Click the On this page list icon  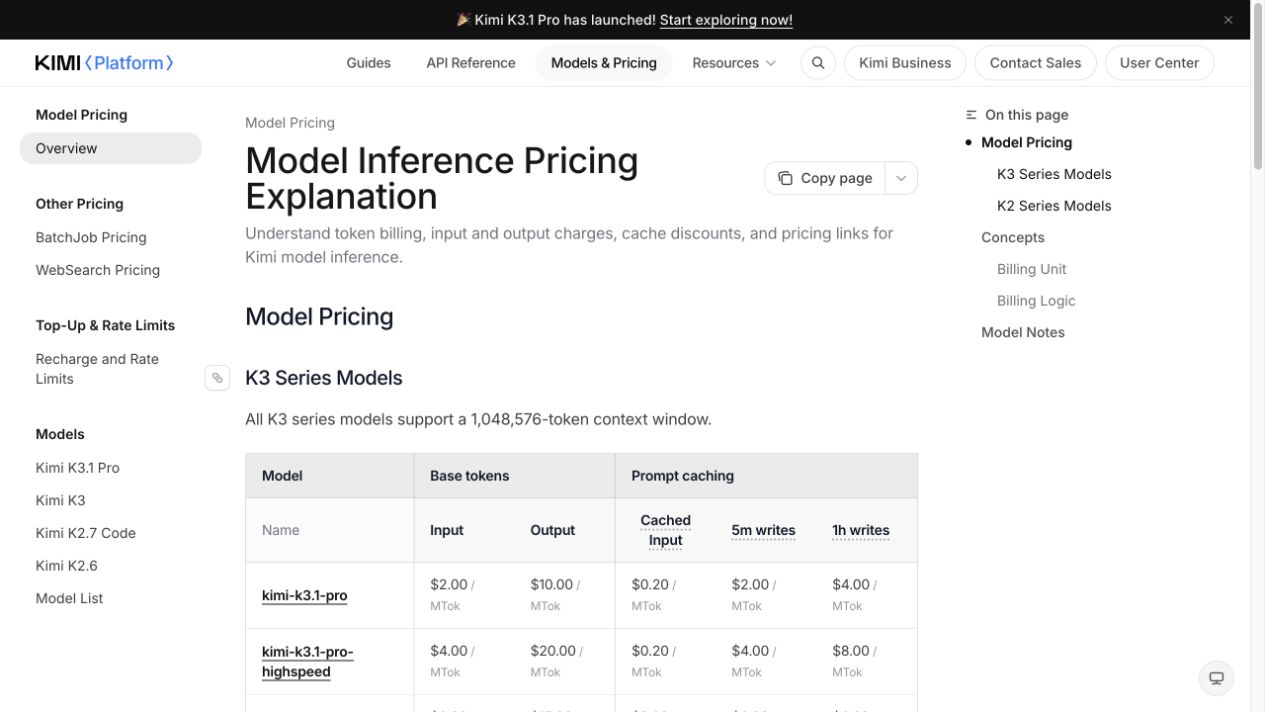click(971, 115)
